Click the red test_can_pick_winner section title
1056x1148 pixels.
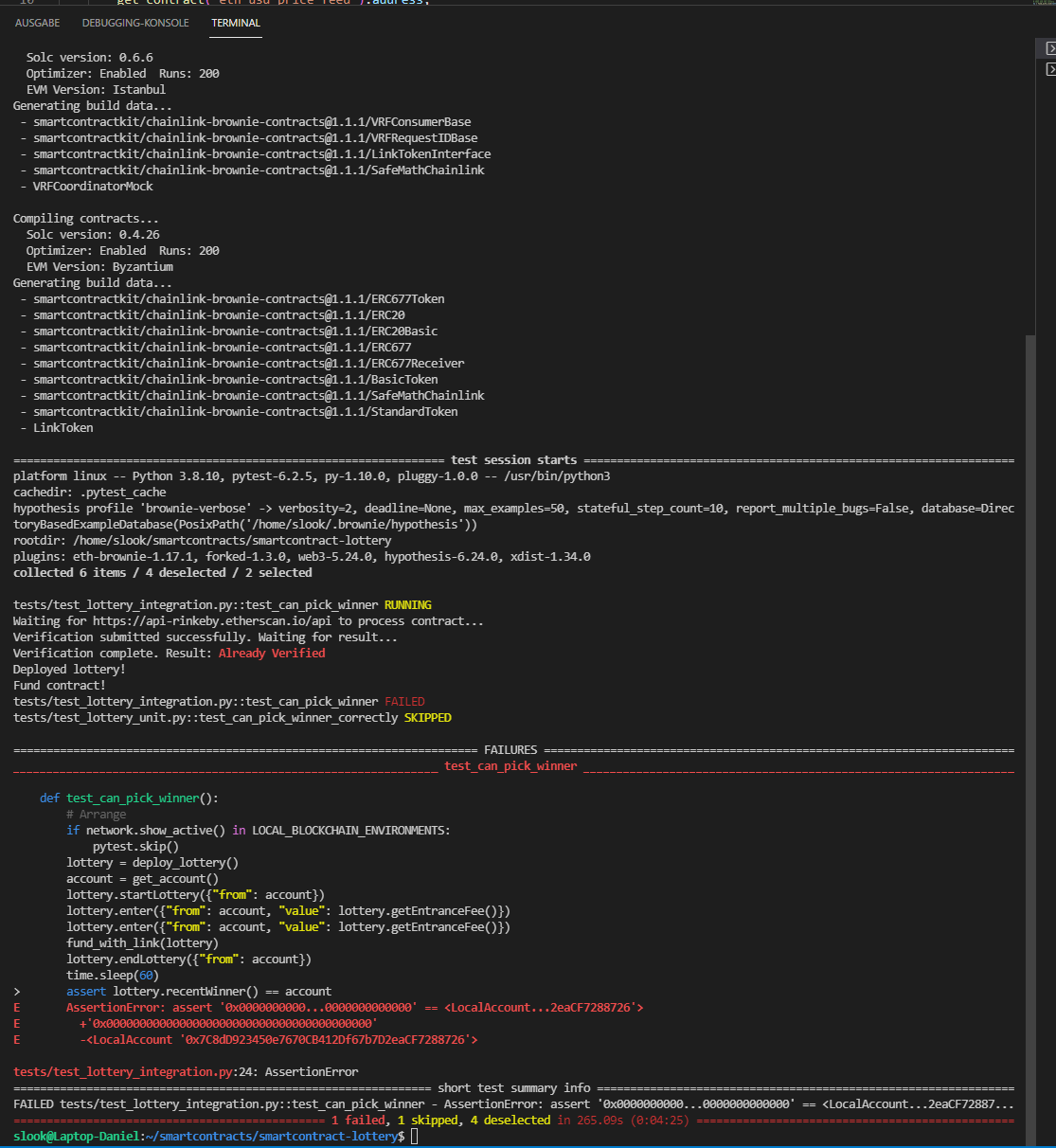[510, 766]
